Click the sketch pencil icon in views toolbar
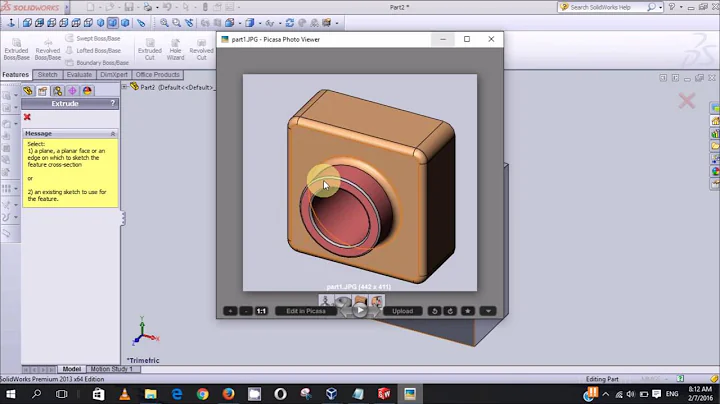Viewport: 720px width, 404px height. (x=141, y=22)
